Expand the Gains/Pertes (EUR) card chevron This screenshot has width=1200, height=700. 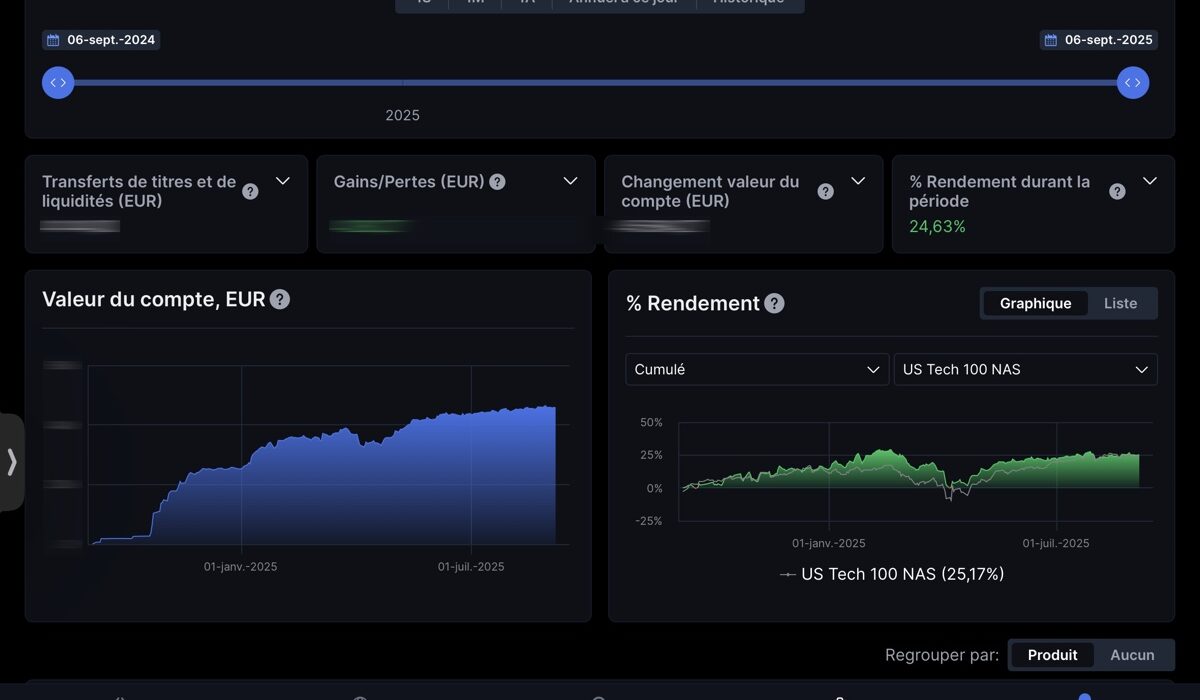(x=570, y=181)
